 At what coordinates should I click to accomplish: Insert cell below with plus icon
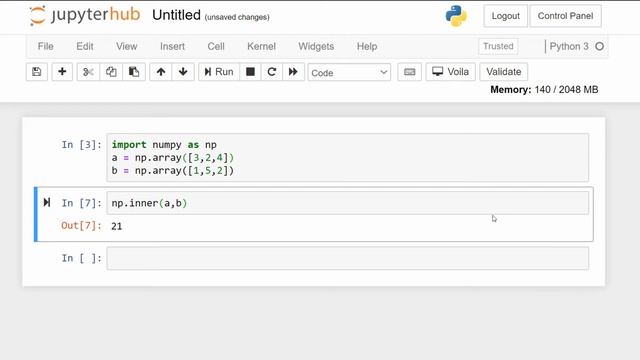[x=62, y=72]
